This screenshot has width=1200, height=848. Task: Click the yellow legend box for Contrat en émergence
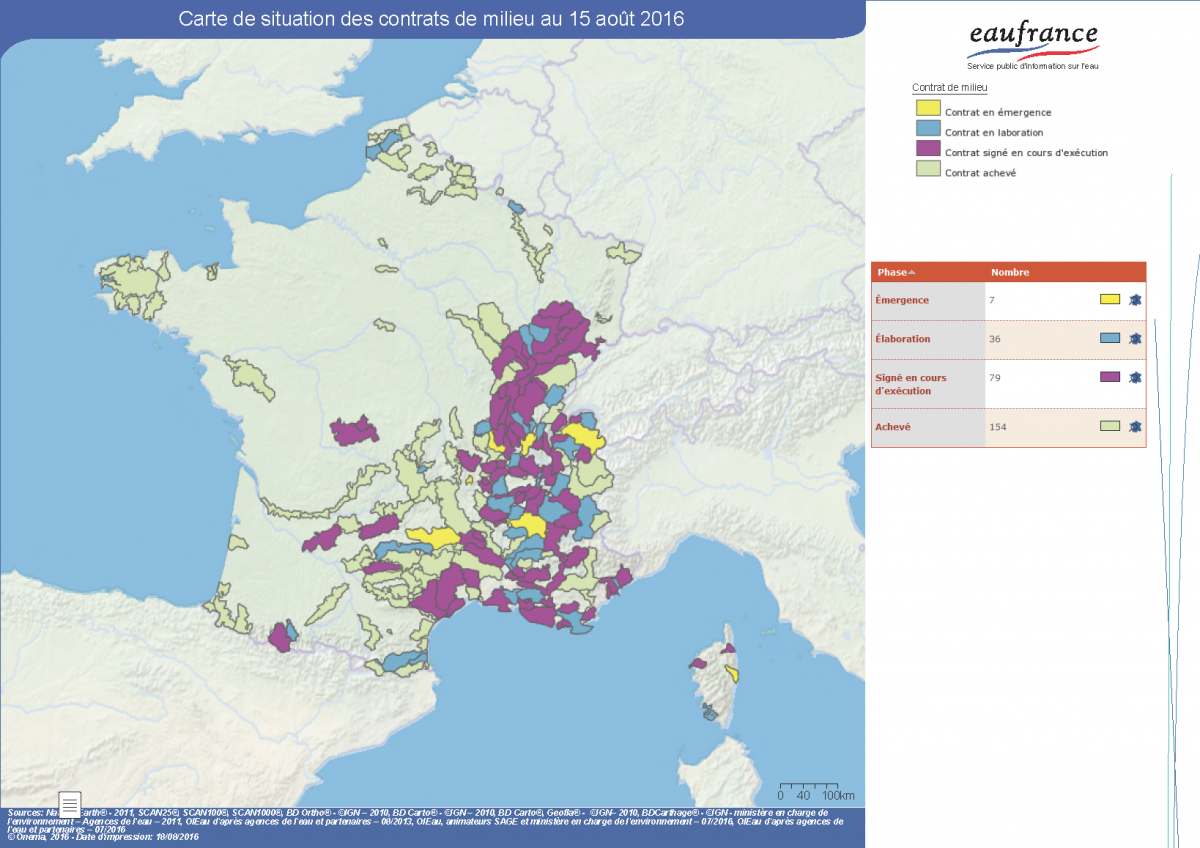coord(928,108)
